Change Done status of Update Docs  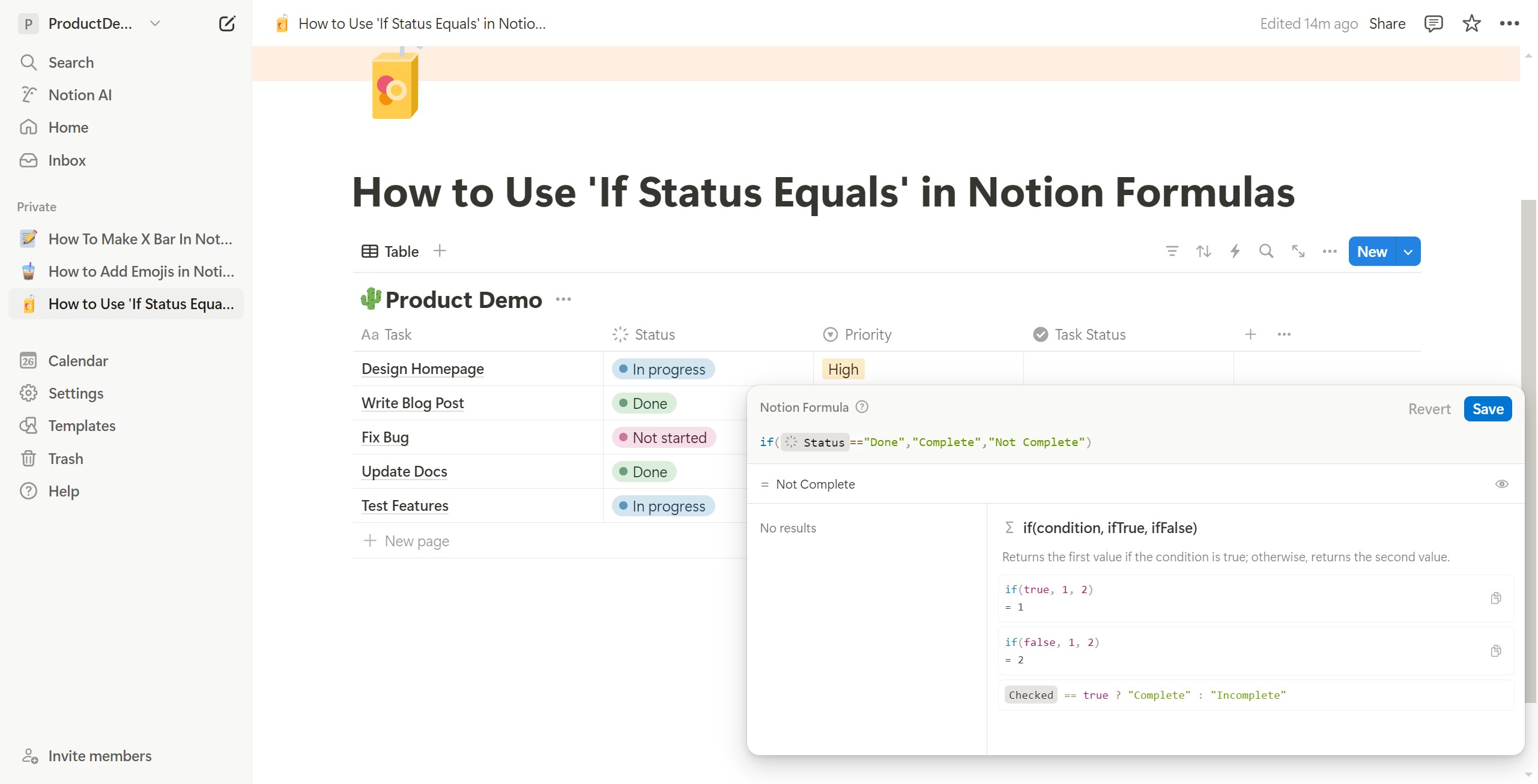(x=644, y=472)
